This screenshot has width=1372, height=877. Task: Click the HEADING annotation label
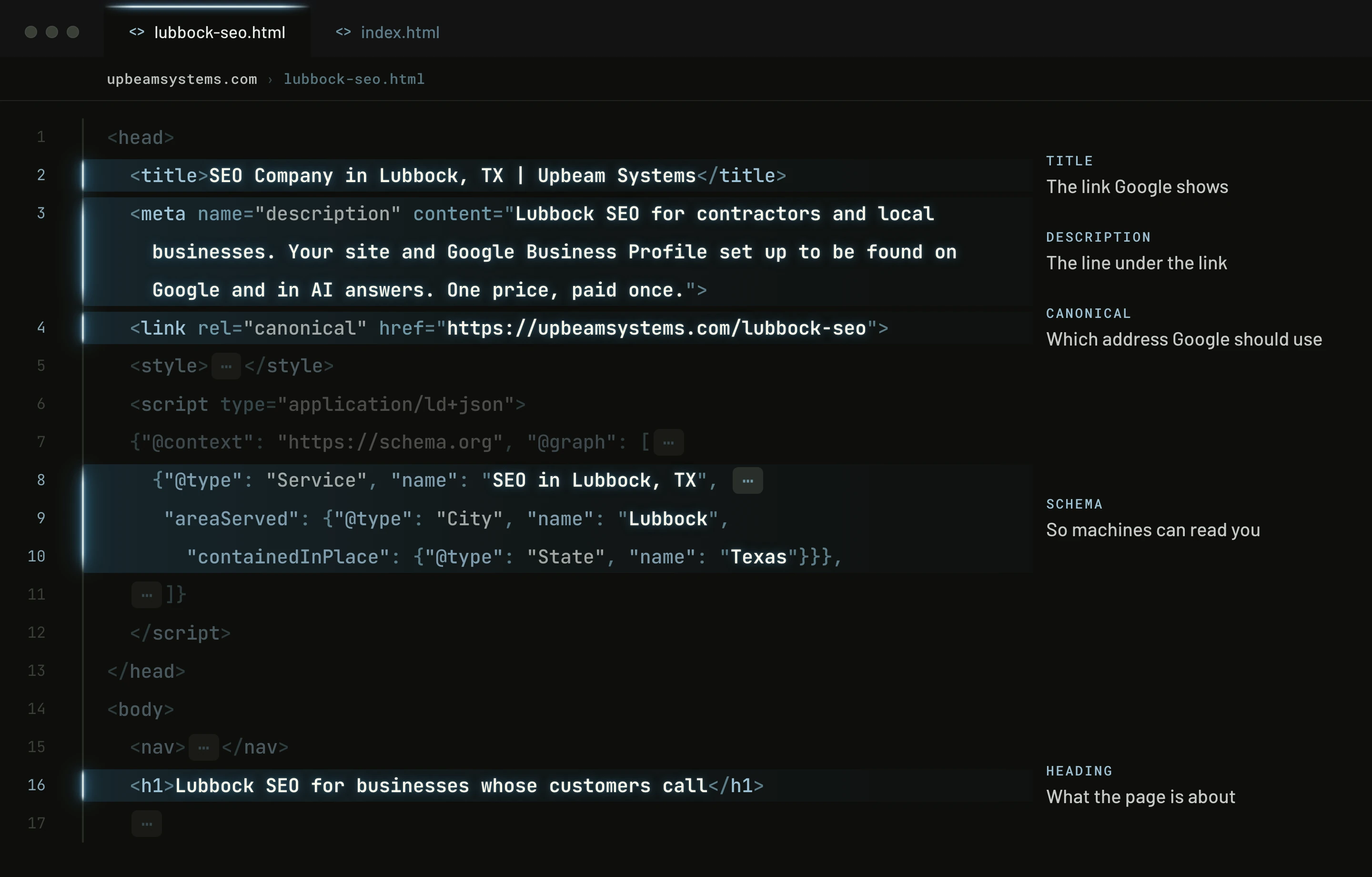click(1079, 771)
